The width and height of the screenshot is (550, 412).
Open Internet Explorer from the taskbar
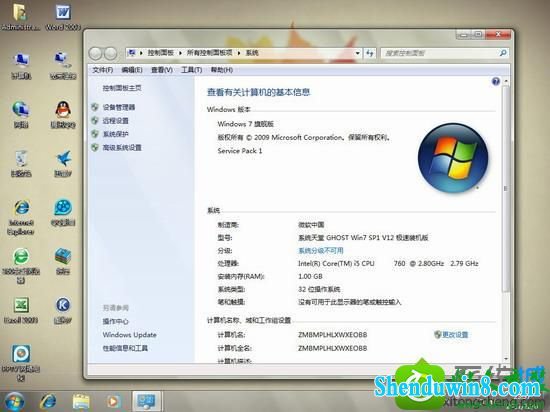48,401
